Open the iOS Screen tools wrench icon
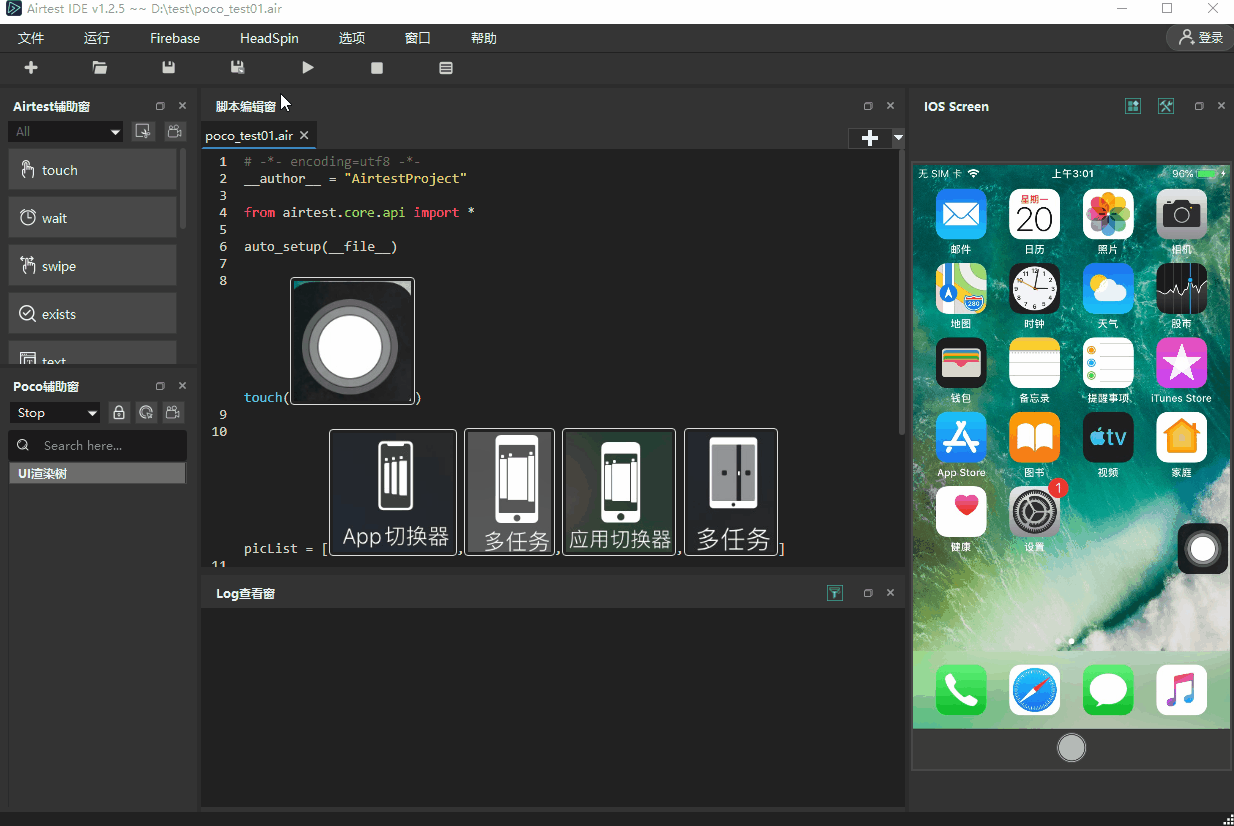This screenshot has height=826, width=1234. [x=1165, y=106]
